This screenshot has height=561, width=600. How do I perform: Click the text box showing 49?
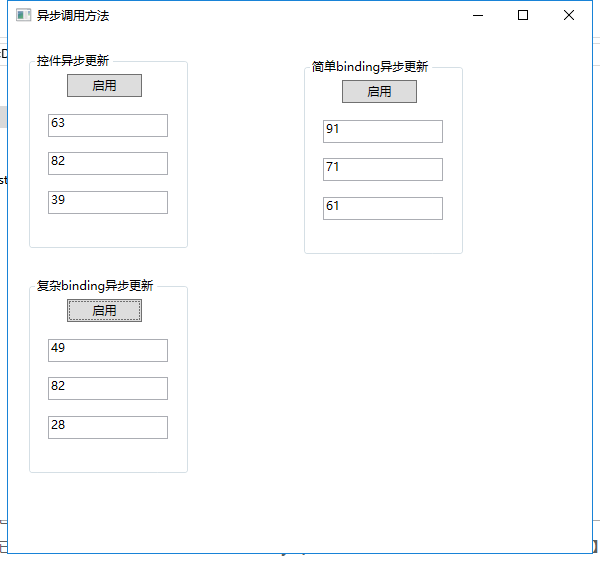107,350
